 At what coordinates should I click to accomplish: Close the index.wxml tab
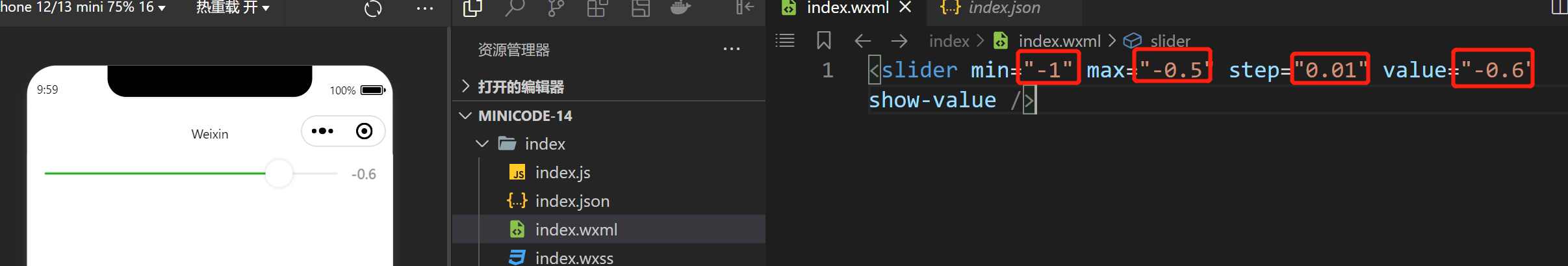(905, 8)
